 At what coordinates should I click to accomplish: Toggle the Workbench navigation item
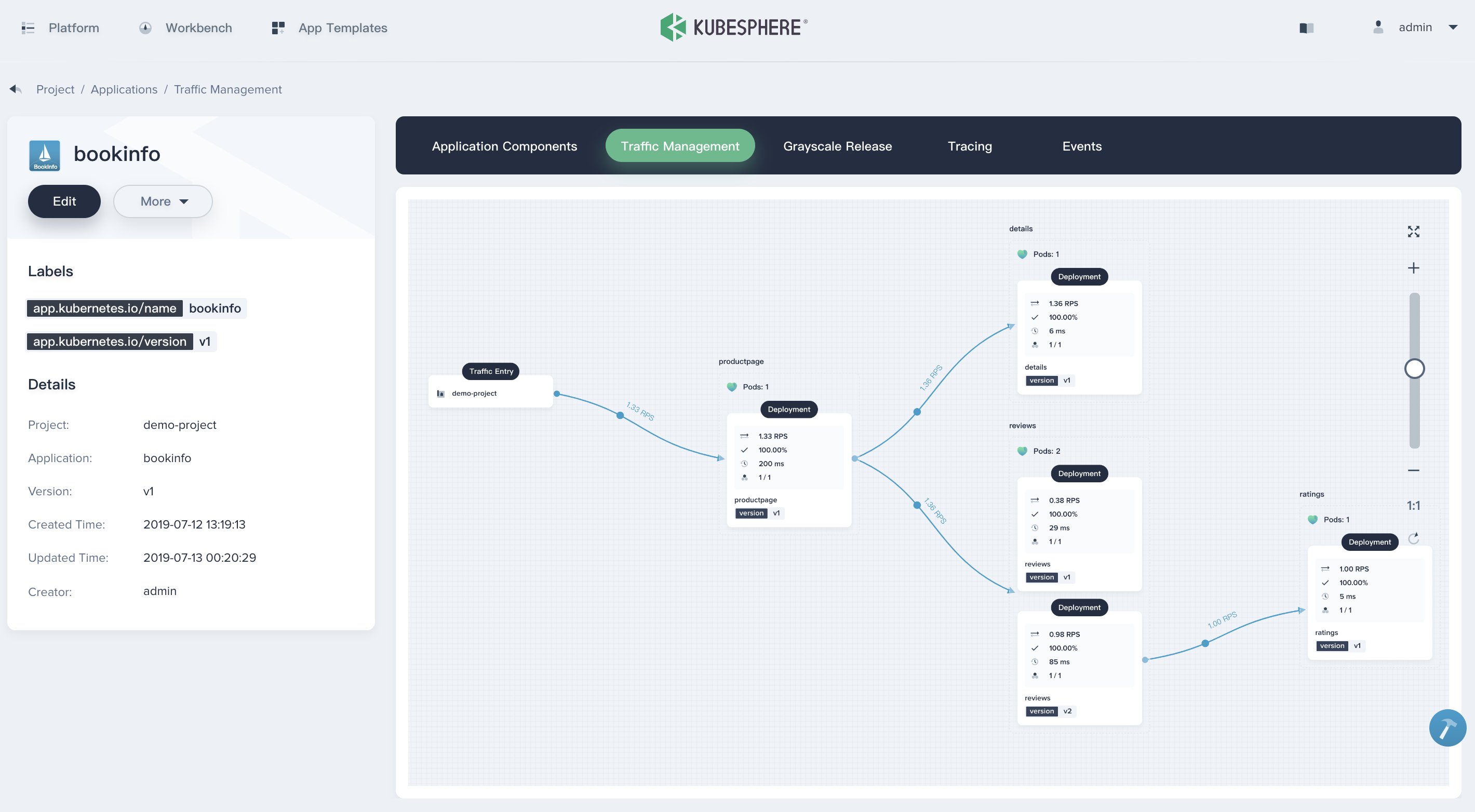click(x=186, y=27)
